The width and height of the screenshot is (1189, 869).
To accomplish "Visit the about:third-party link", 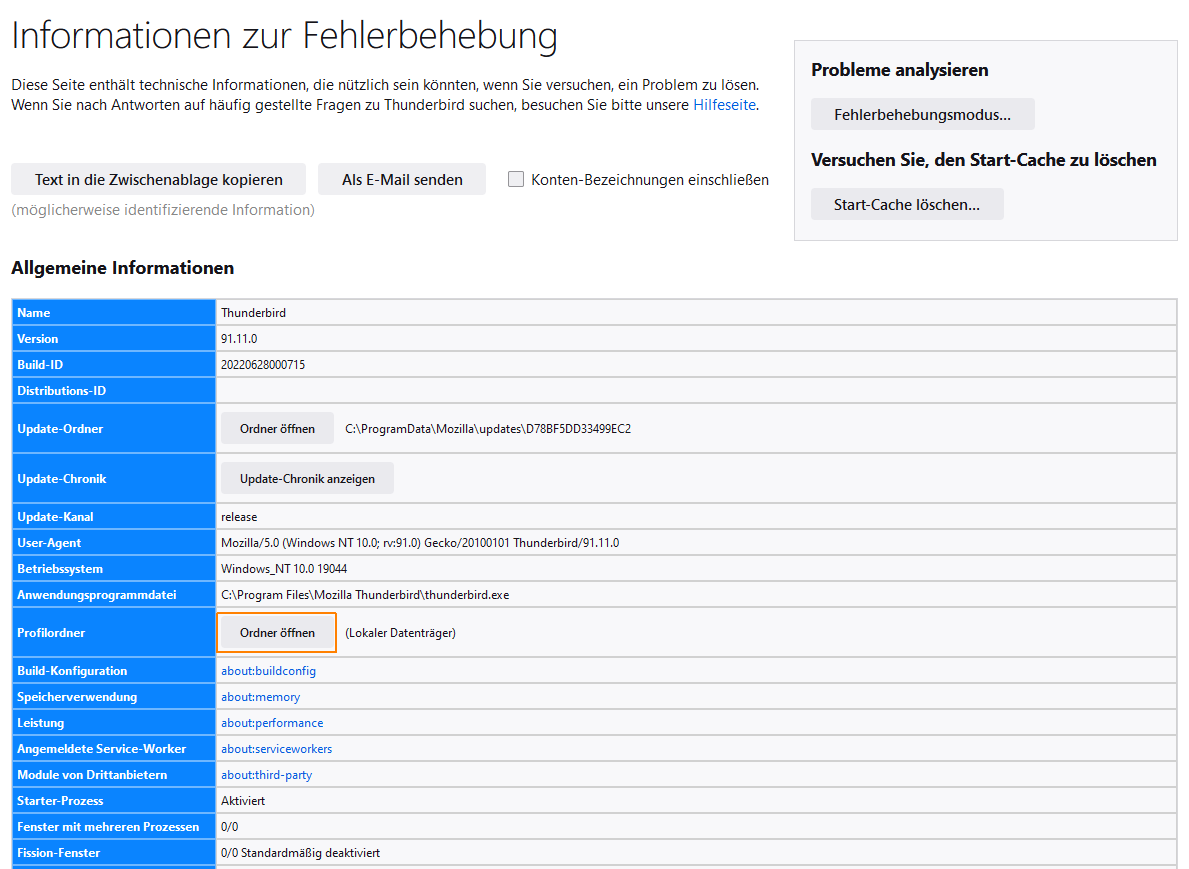I will pyautogui.click(x=266, y=775).
